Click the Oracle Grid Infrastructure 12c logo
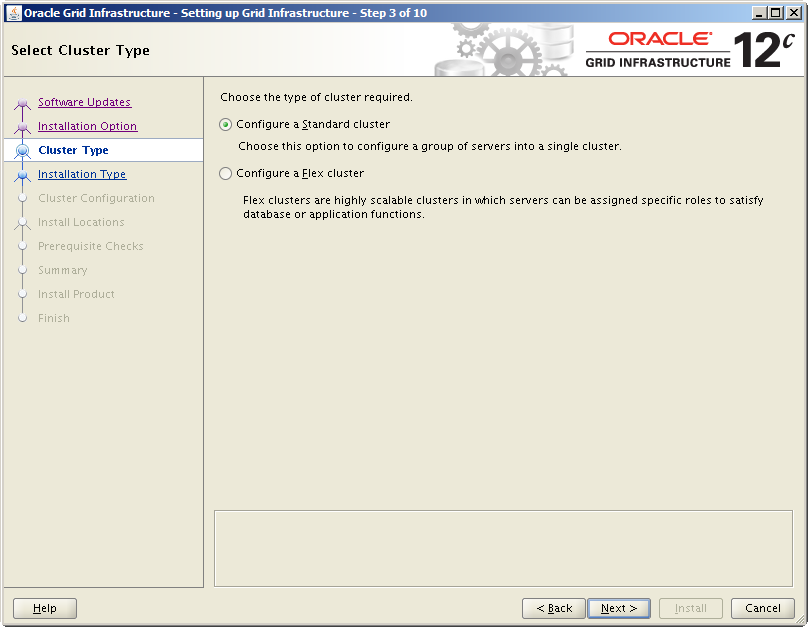 click(x=689, y=50)
